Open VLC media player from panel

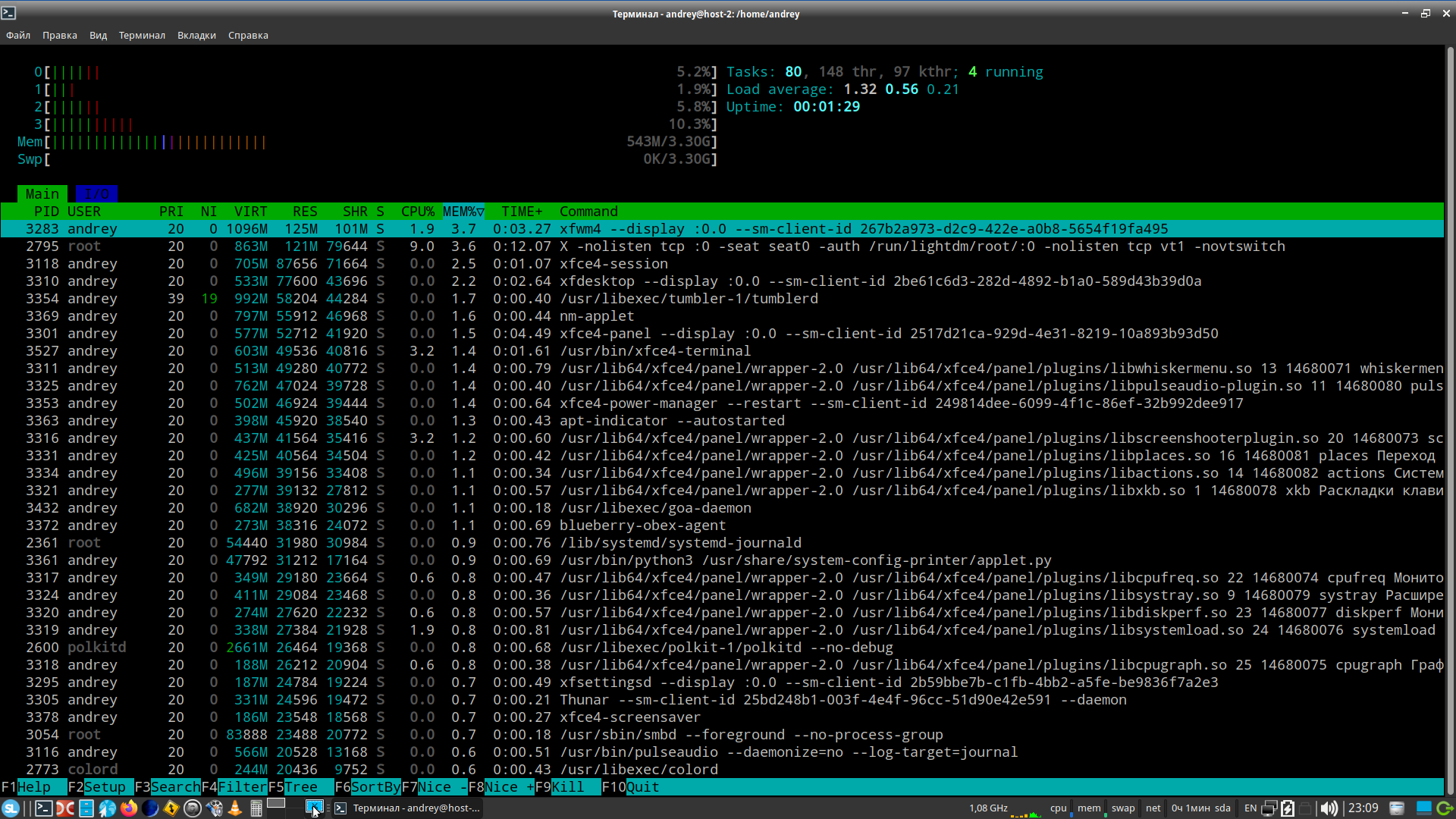235,808
